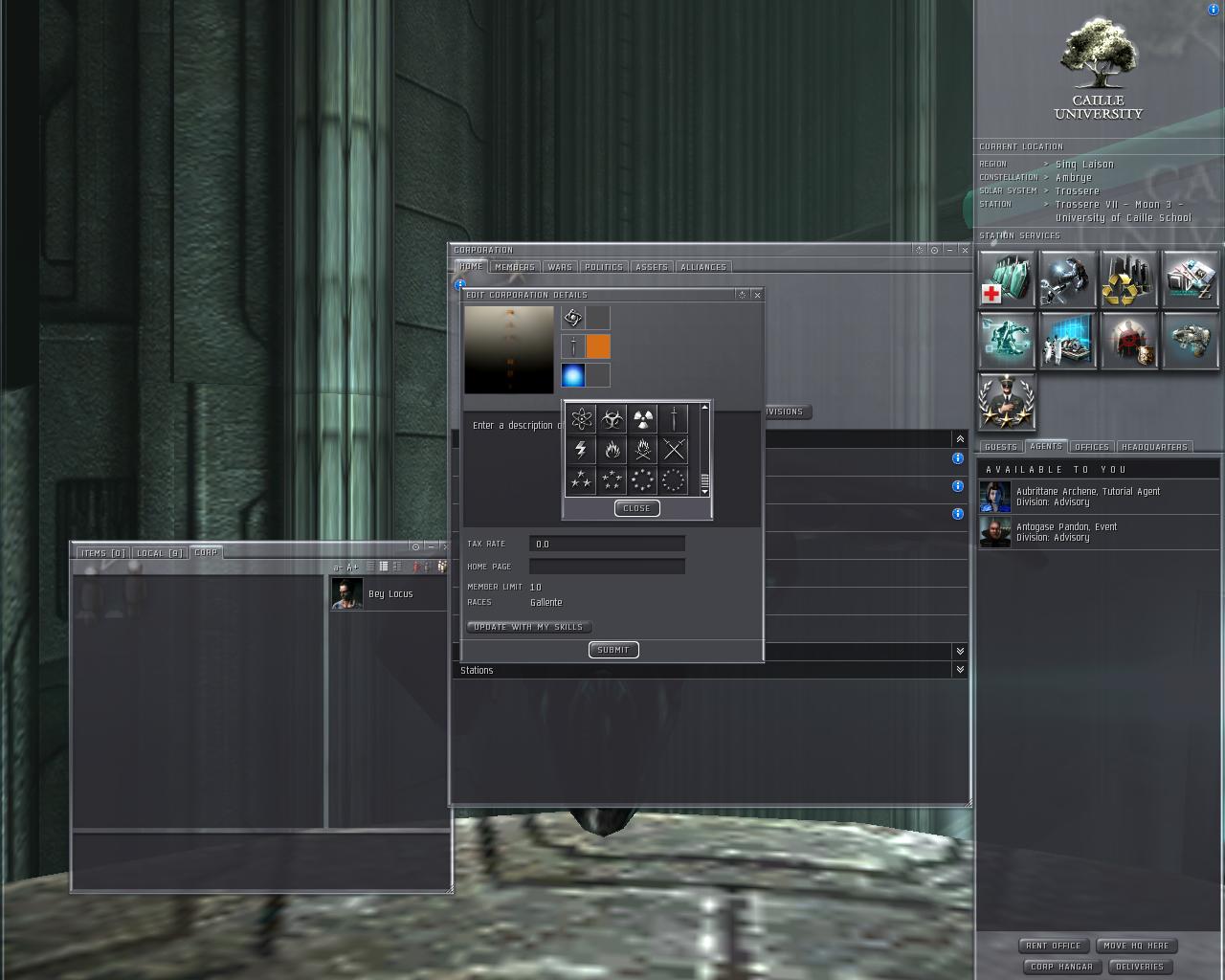Viewport: 1225px width, 980px height.
Task: Close the logo emblem picker
Action: pos(636,508)
